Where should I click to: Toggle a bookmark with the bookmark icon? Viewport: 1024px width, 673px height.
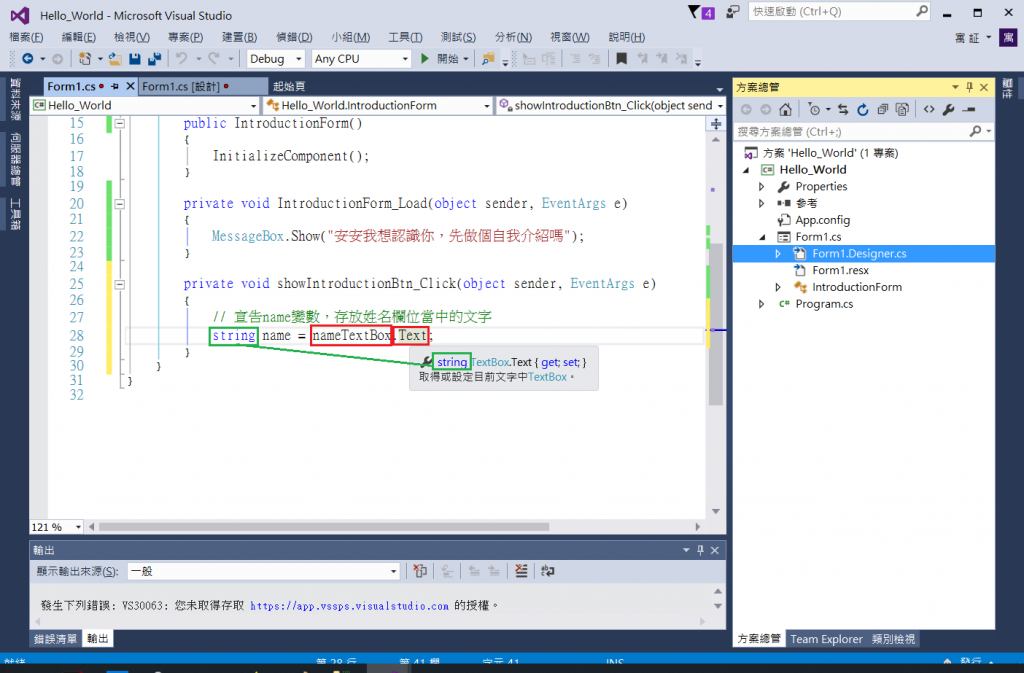(621, 59)
